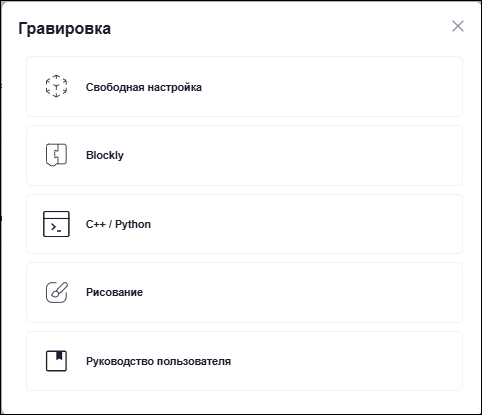The image size is (482, 415).
Task: Click the word Python in the third option
Action: point(133,225)
